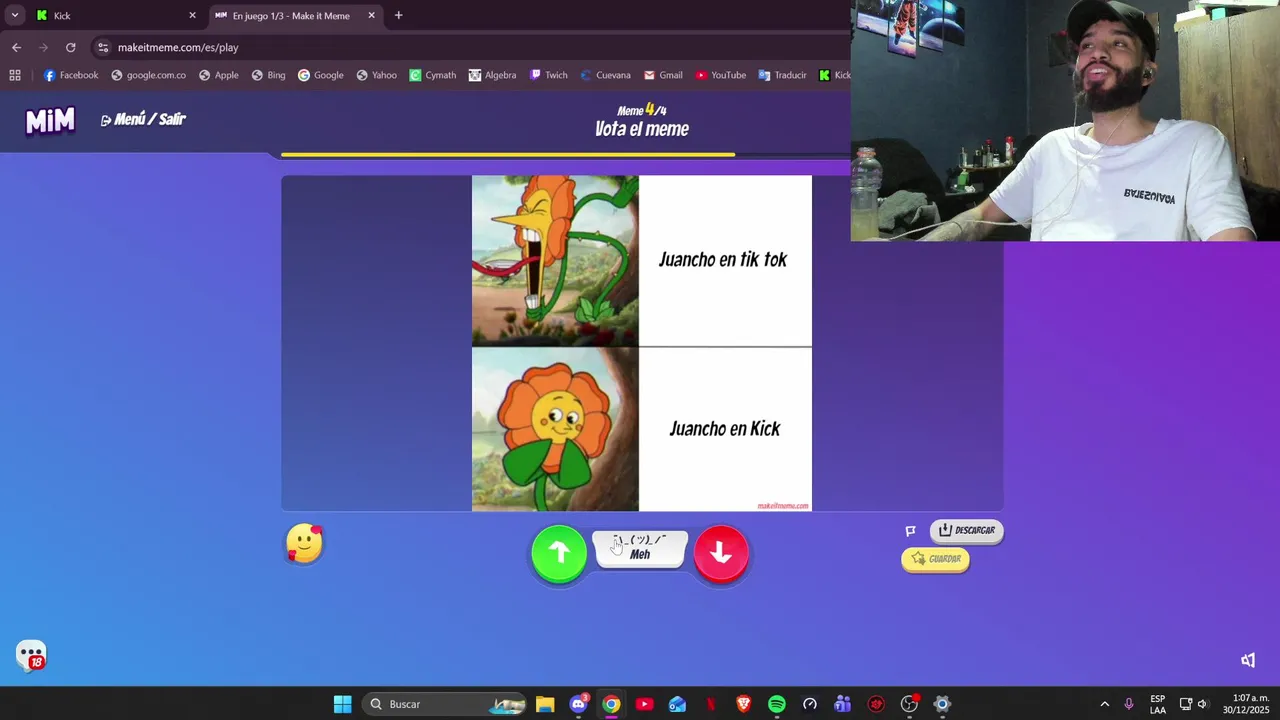
Task: Open the Apple bookmark
Action: 218,75
